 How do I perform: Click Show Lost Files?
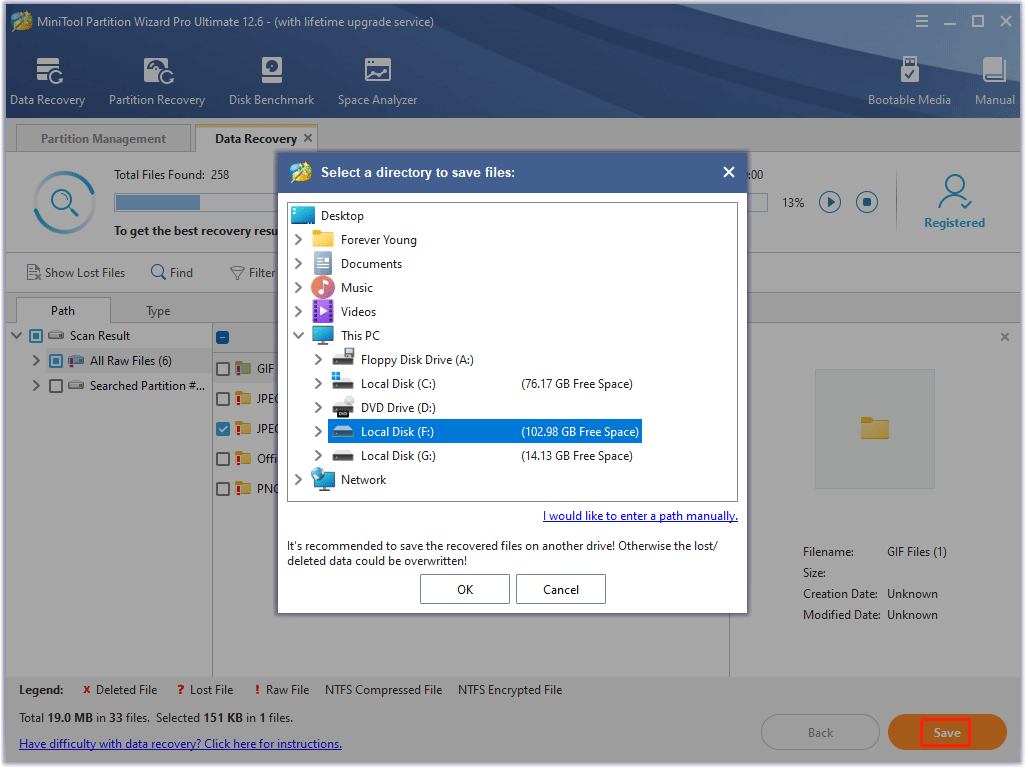76,272
